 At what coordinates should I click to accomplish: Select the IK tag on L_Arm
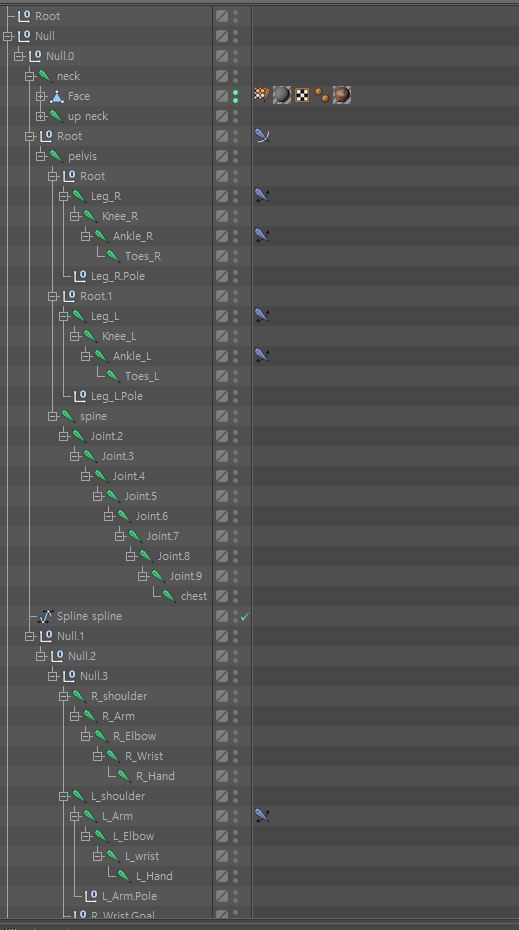(262, 816)
